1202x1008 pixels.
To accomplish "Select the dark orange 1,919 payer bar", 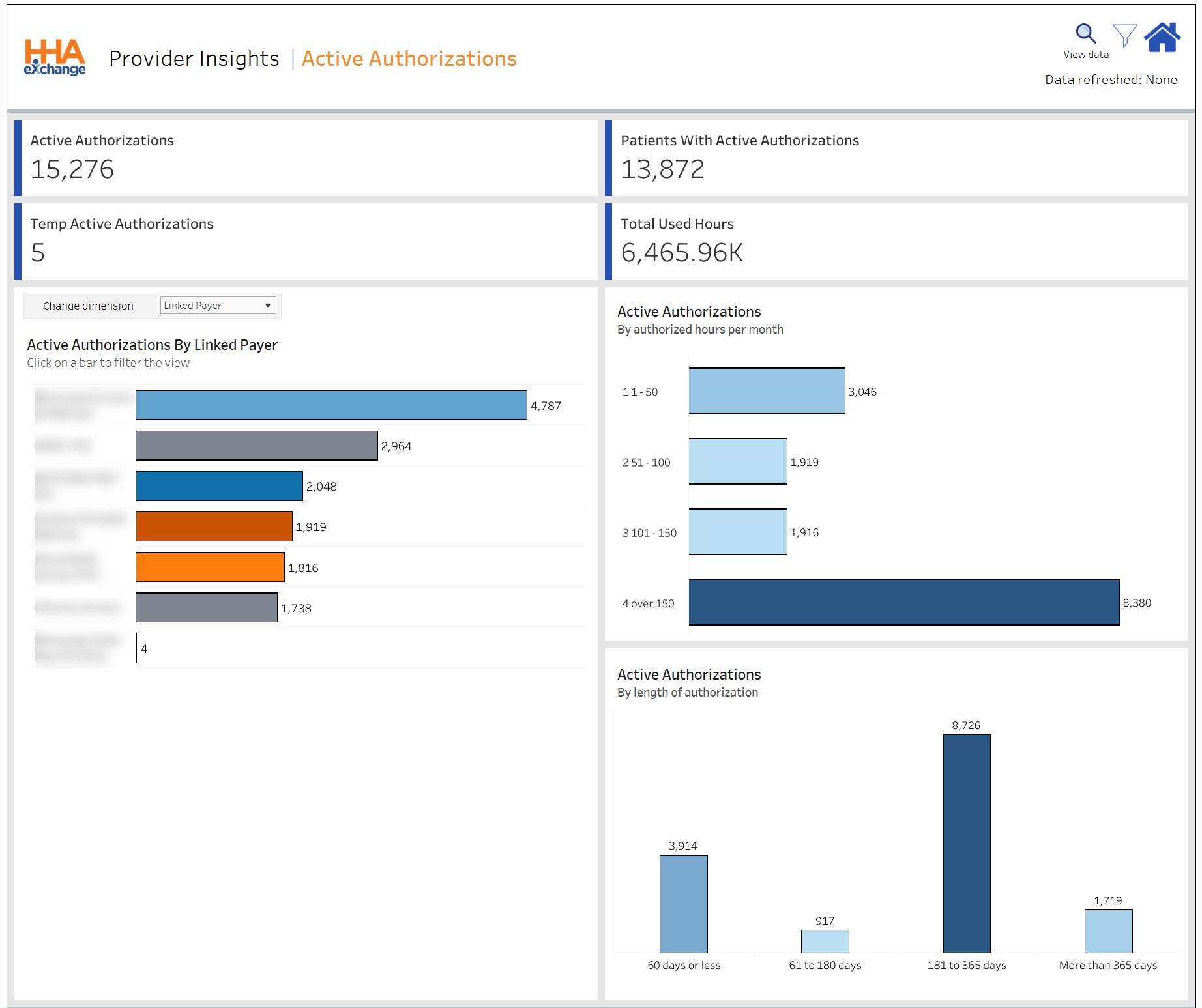I will tap(214, 526).
